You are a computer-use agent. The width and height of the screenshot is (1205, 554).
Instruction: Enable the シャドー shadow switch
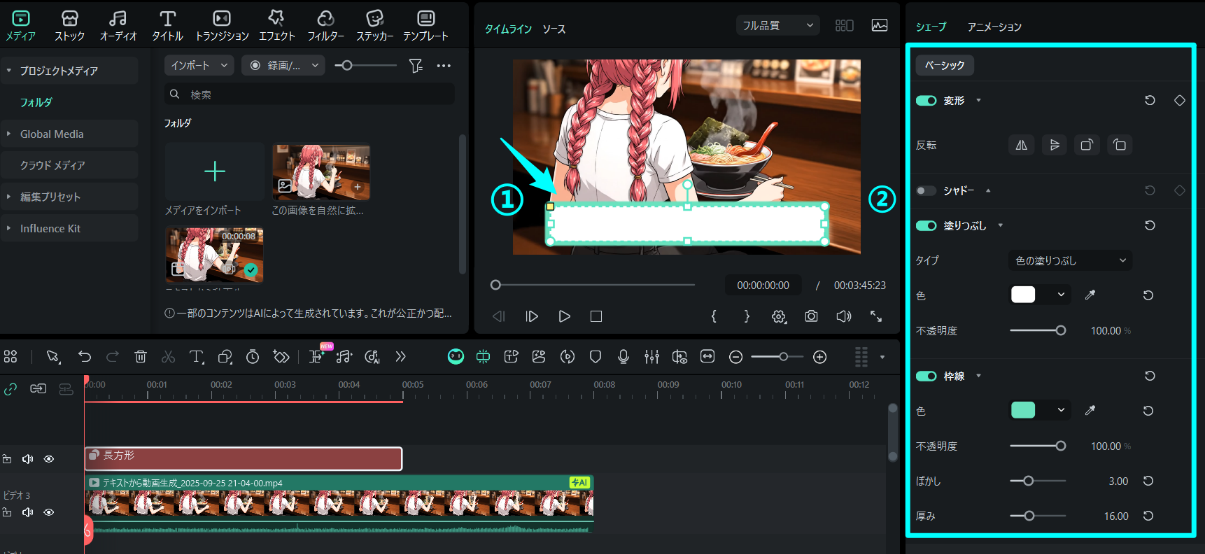[x=926, y=190]
